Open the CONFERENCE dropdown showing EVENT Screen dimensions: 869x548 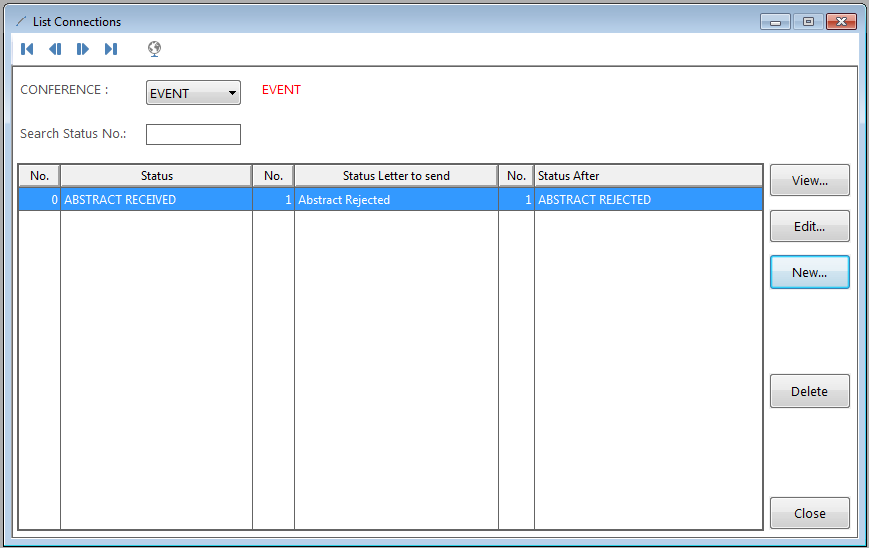click(193, 93)
